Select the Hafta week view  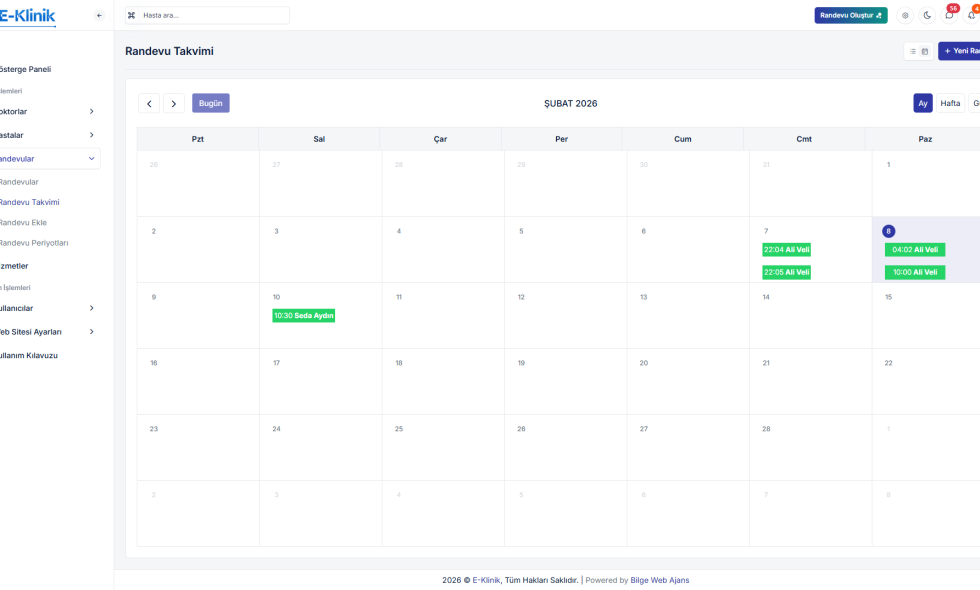click(950, 103)
